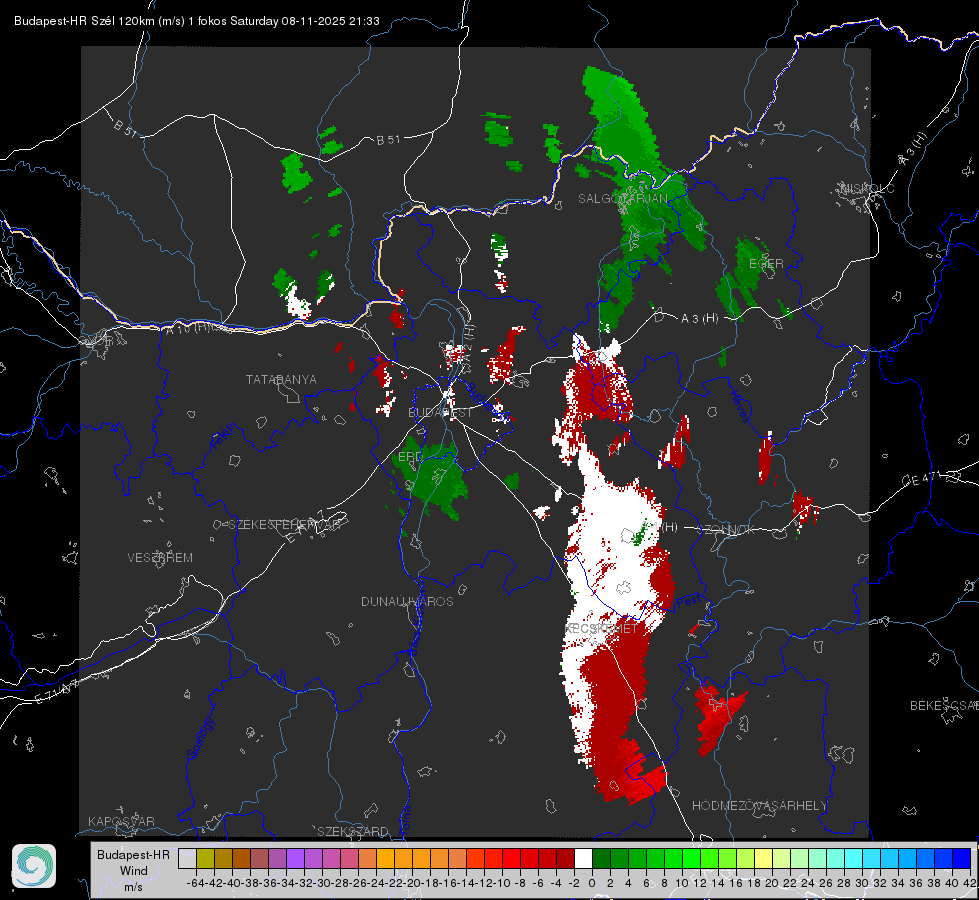This screenshot has width=979, height=900.
Task: Click the HÓDMEZŐVÁSÁRHELY city label
Action: (759, 806)
